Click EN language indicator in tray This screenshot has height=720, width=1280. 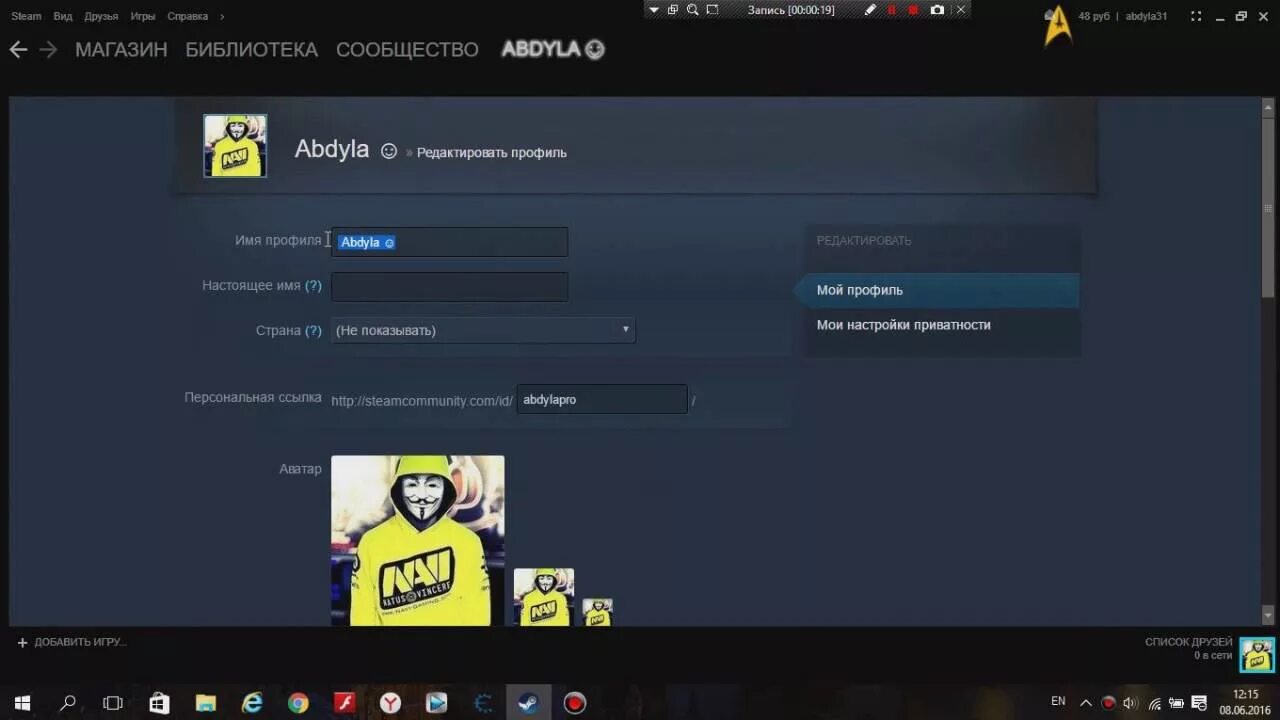point(1058,702)
